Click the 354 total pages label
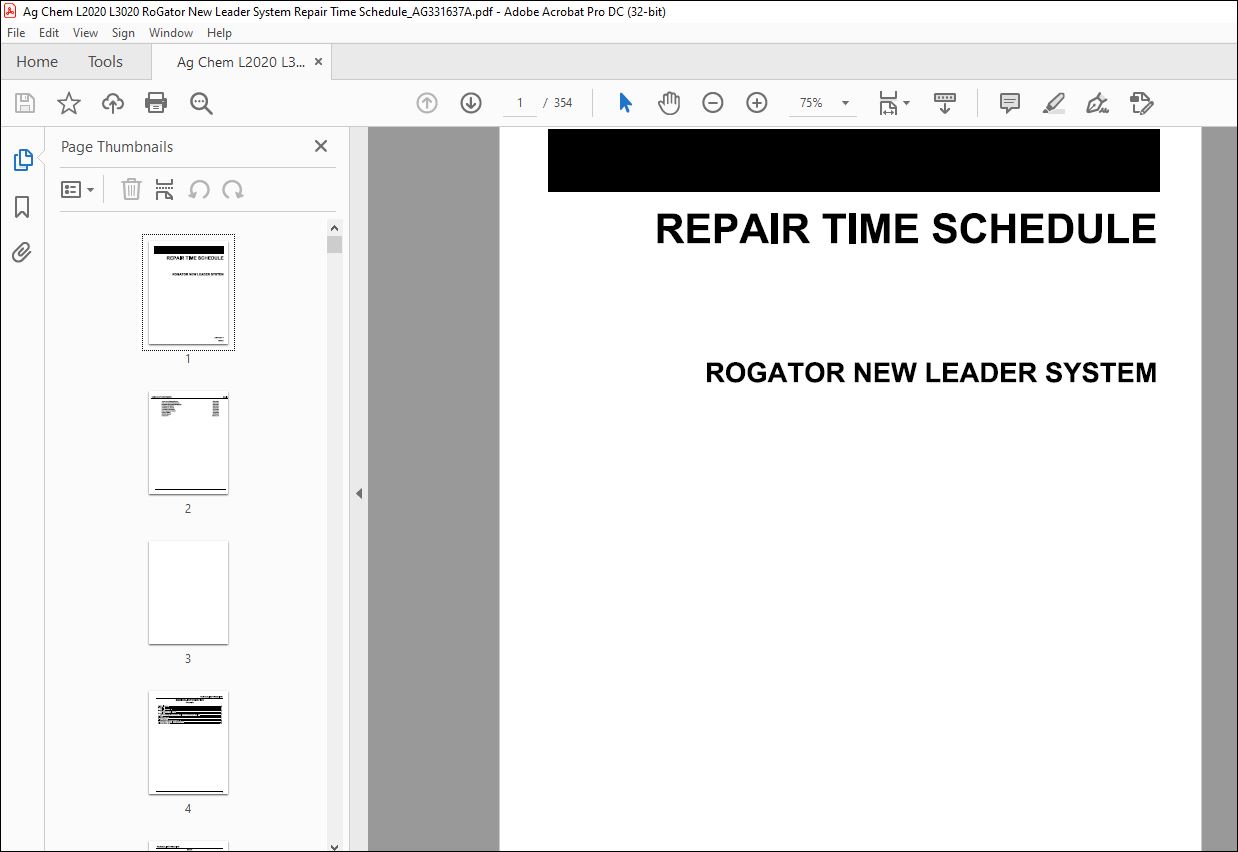 (563, 103)
